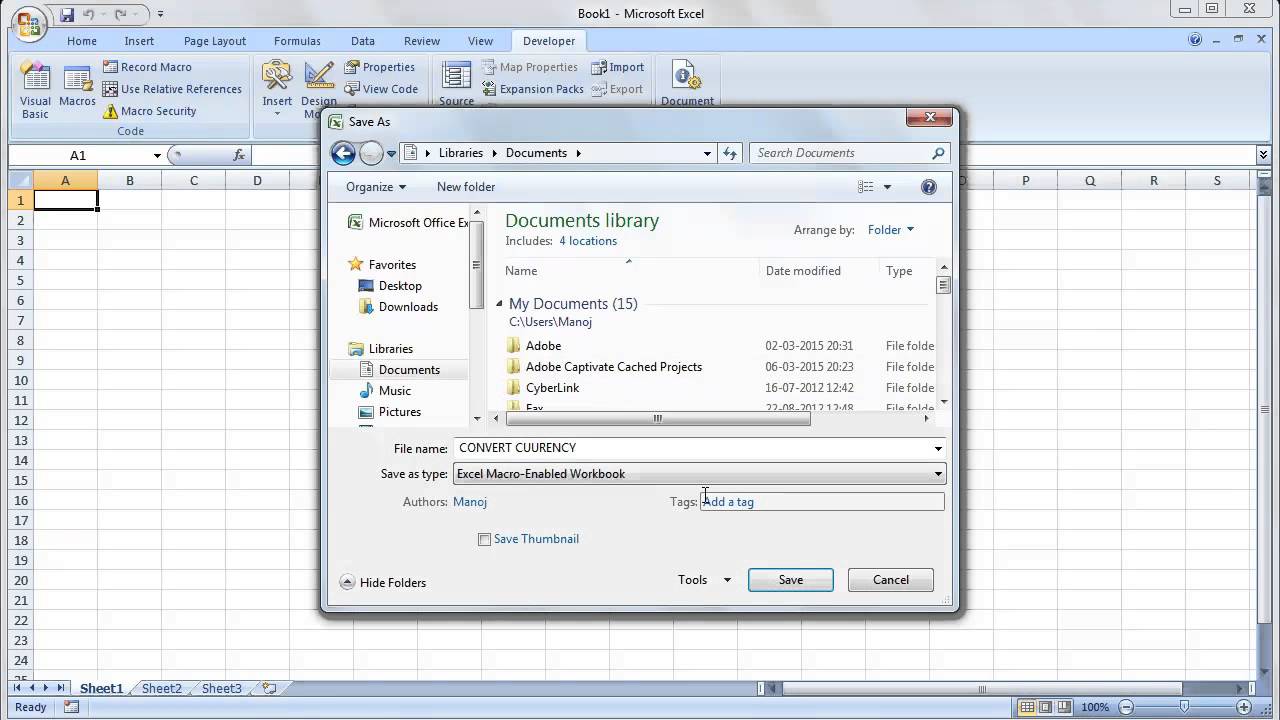Switch to the Page Layout ribbon tab
The height and width of the screenshot is (720, 1280).
215,41
